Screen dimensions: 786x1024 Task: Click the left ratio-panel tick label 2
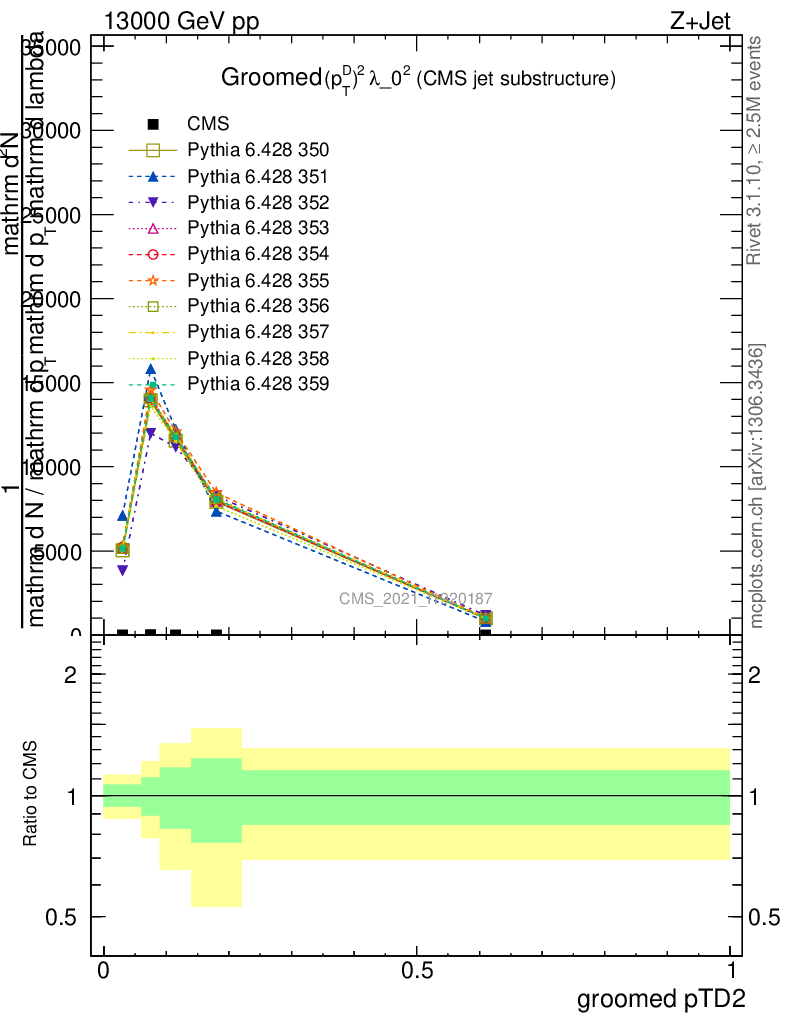tap(70, 675)
